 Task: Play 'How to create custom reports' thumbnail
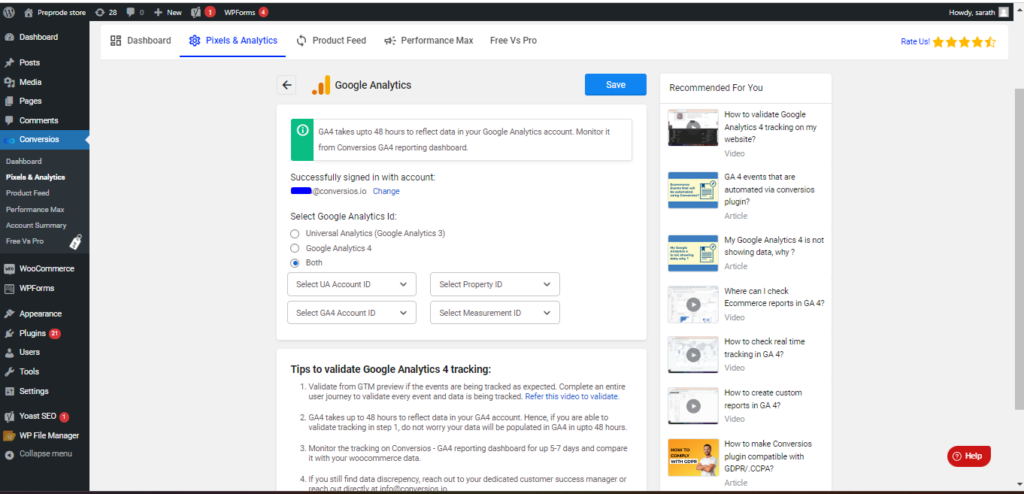tap(693, 406)
